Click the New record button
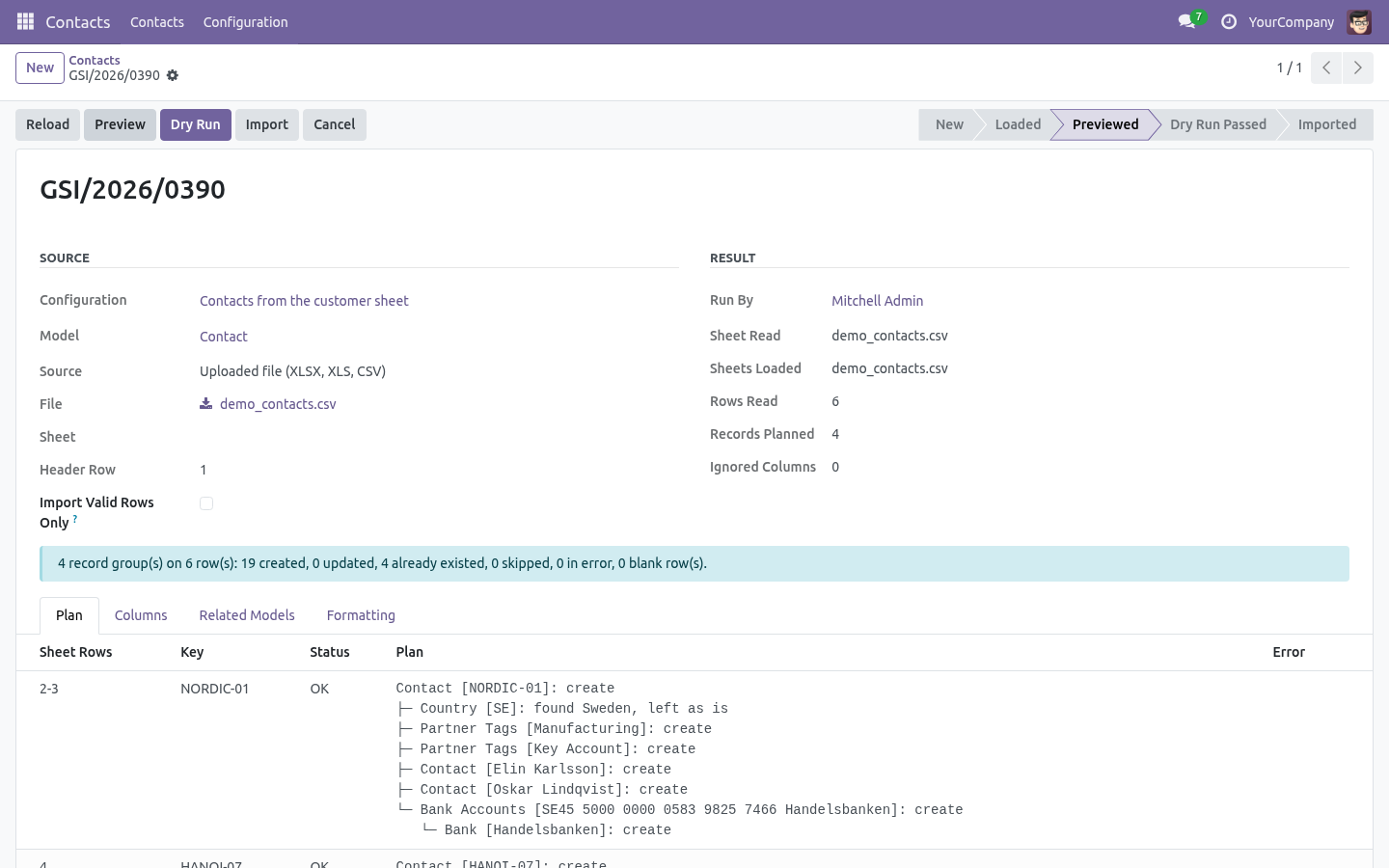Viewport: 1389px width, 868px height. pyautogui.click(x=40, y=68)
